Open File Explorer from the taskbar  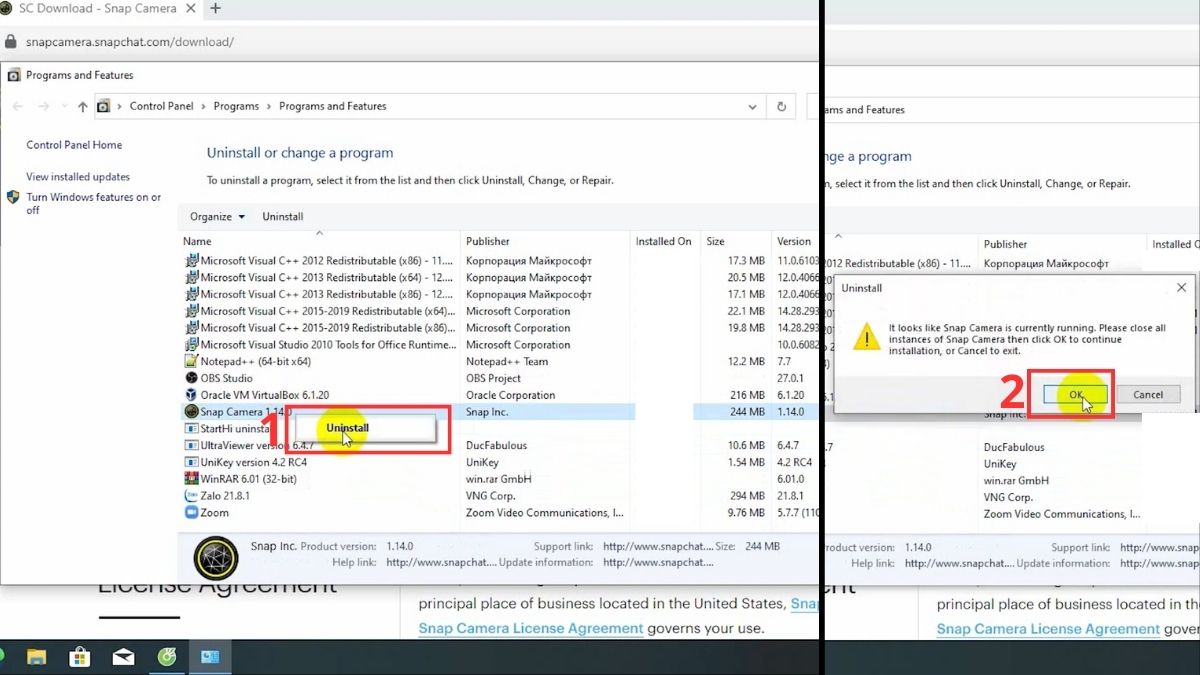[x=37, y=657]
